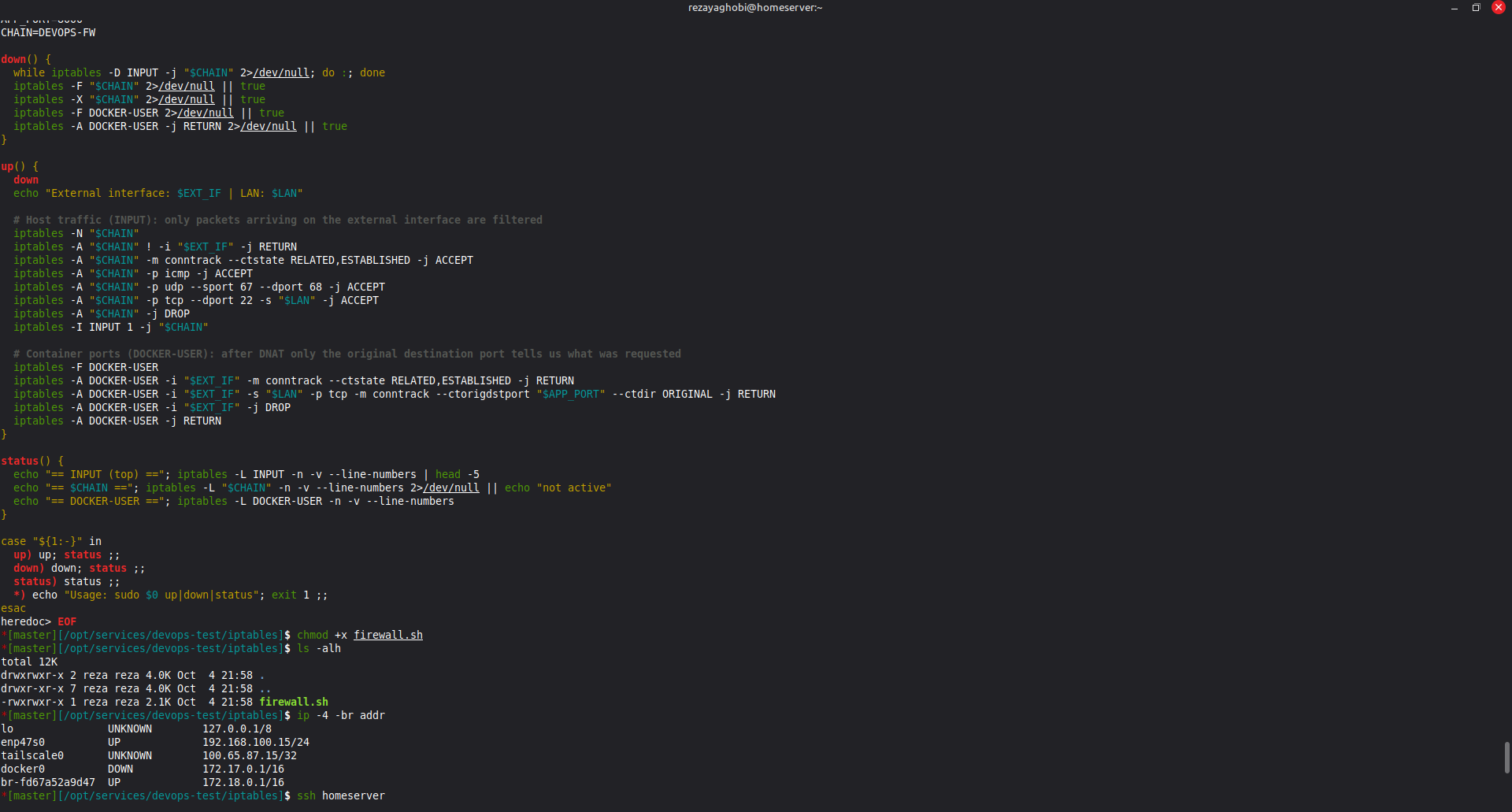Click the '"$APP_PORT"' variable
This screenshot has height=812, width=1512.
click(x=571, y=394)
